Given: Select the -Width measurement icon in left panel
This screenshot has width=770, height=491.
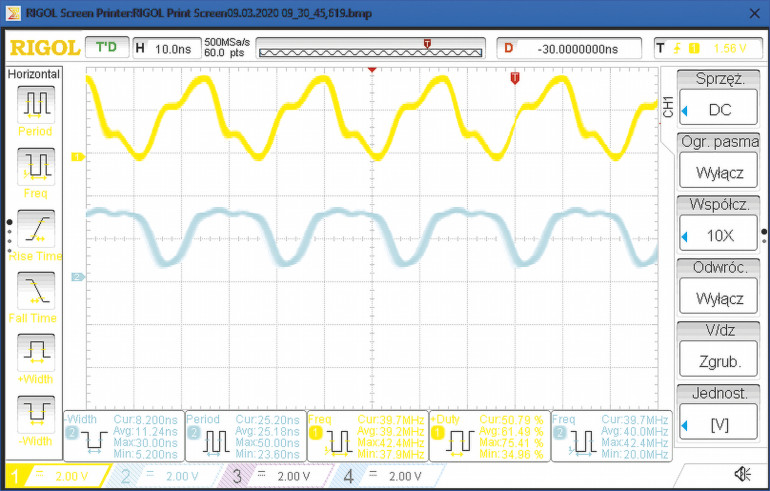Looking at the screenshot, I should [x=37, y=414].
